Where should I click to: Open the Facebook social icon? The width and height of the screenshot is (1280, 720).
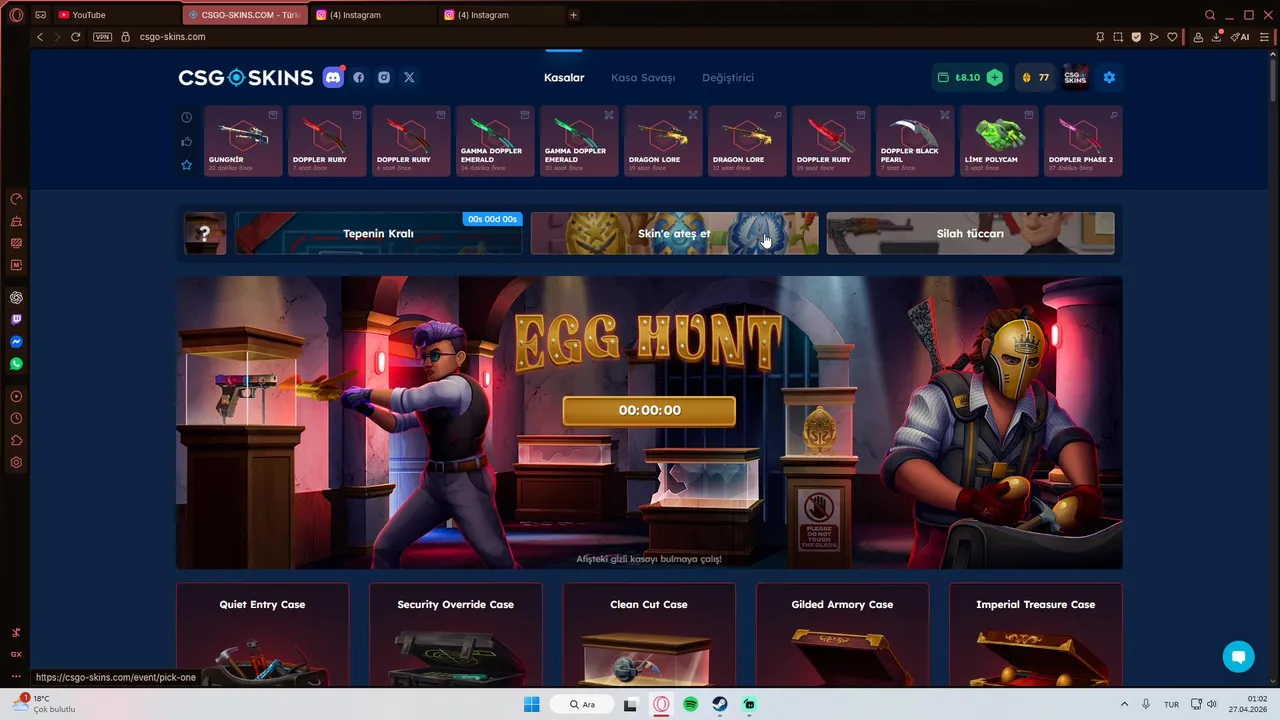click(x=359, y=77)
